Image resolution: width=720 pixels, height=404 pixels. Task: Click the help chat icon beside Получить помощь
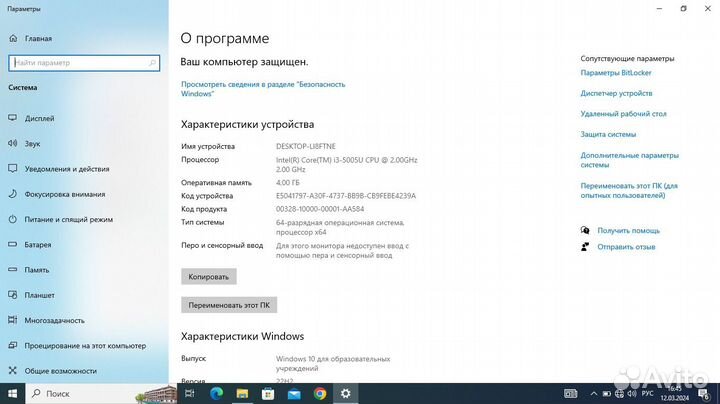pos(585,230)
